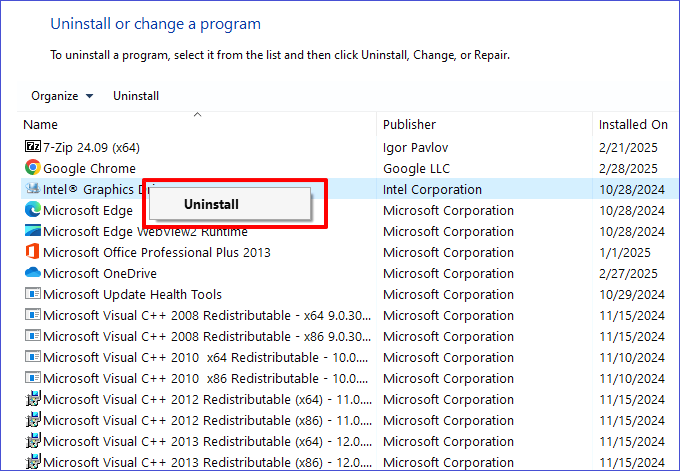Image resolution: width=680 pixels, height=471 pixels.
Task: Click the 7-Zip program icon
Action: (33, 147)
